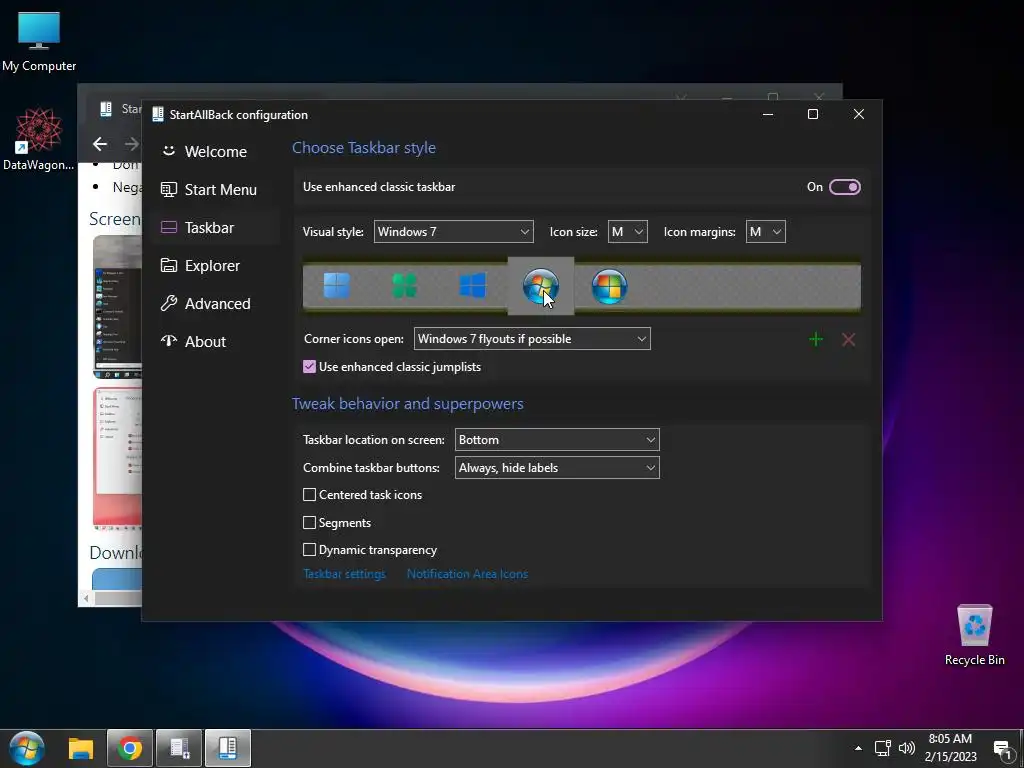Click back arrow in the background window

100,144
